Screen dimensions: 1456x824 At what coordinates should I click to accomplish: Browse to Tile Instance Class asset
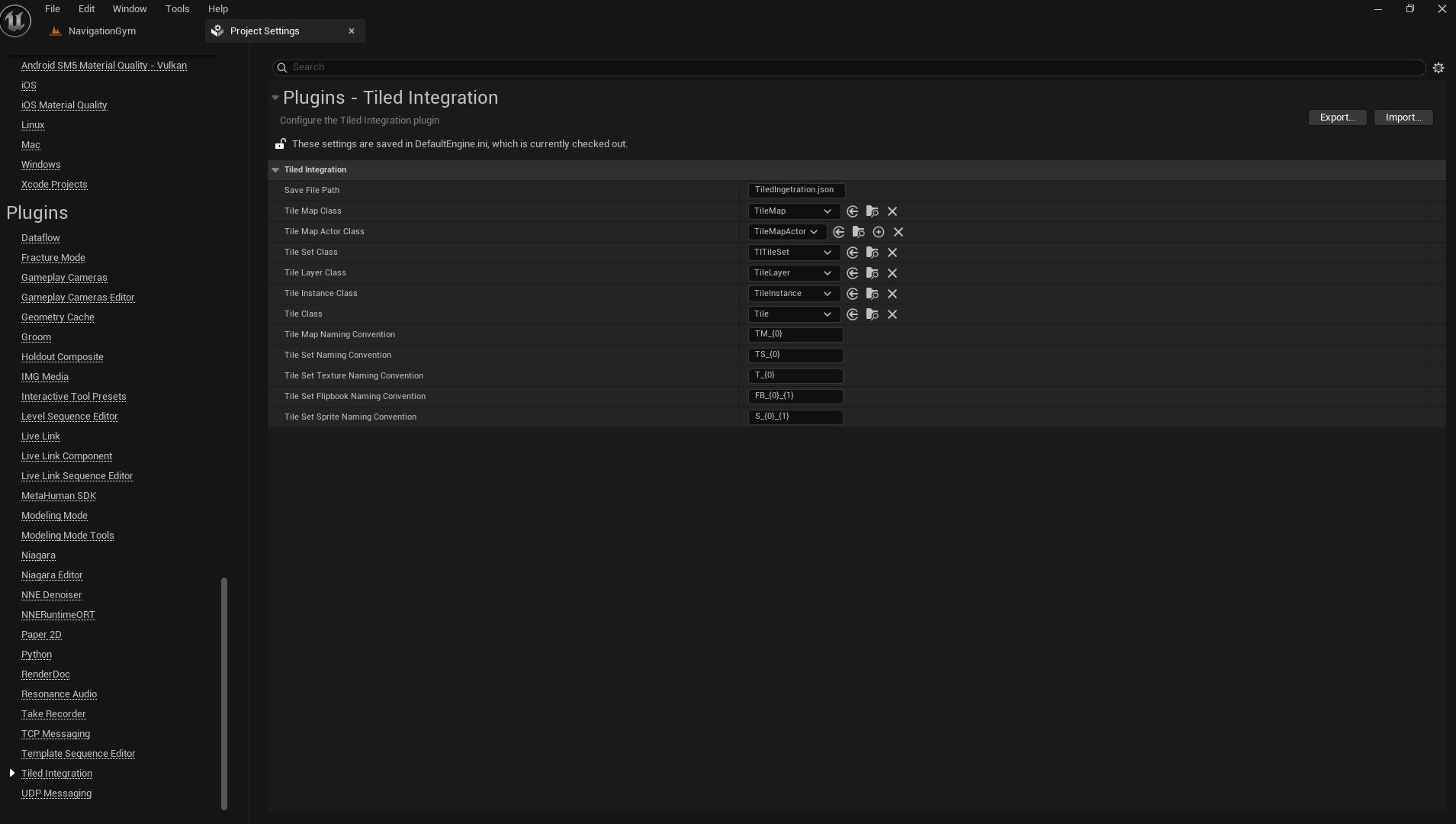[873, 294]
